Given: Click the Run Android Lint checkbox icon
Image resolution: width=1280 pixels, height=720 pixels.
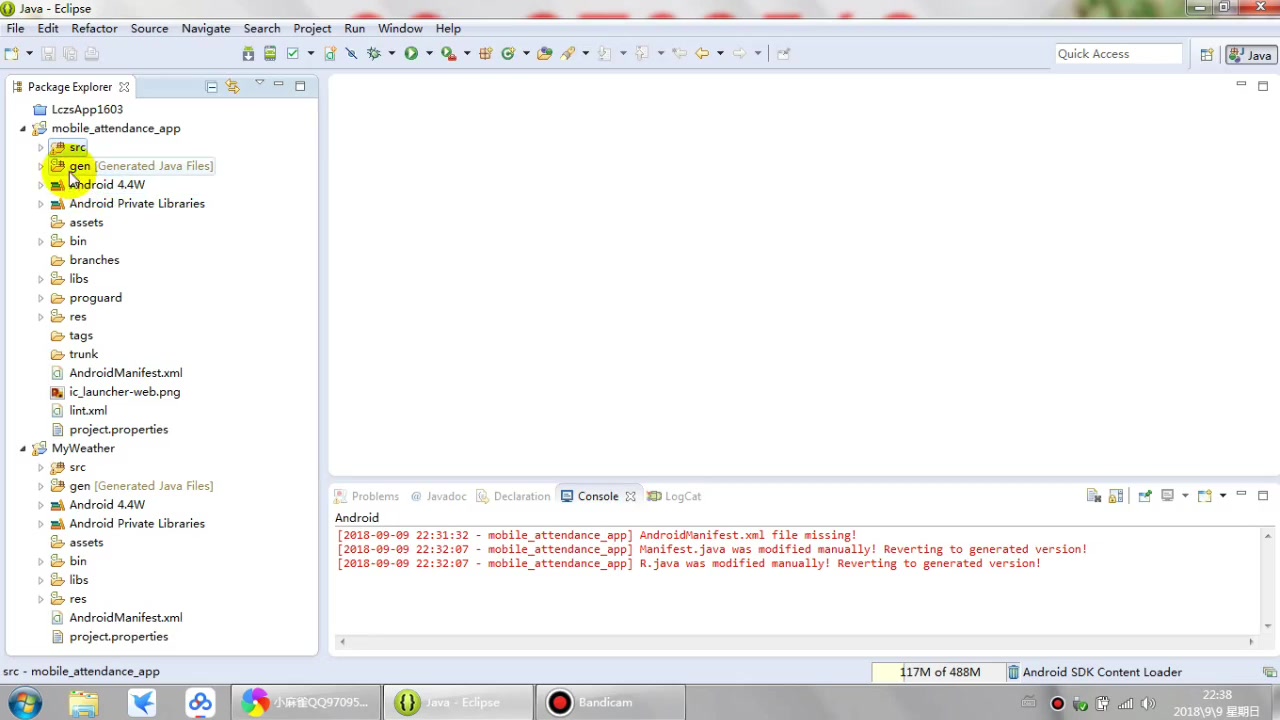Looking at the screenshot, I should [293, 54].
